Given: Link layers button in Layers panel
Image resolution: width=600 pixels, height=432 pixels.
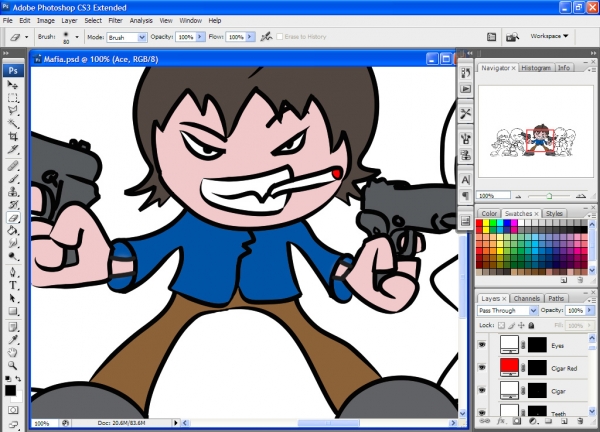Looking at the screenshot, I should click(485, 421).
